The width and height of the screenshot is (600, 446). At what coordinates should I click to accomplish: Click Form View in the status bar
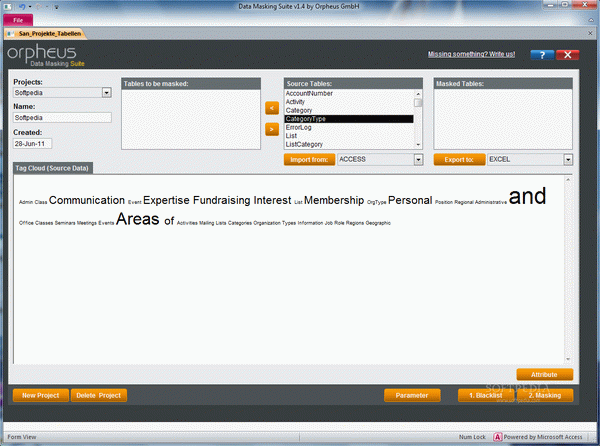(x=22, y=437)
